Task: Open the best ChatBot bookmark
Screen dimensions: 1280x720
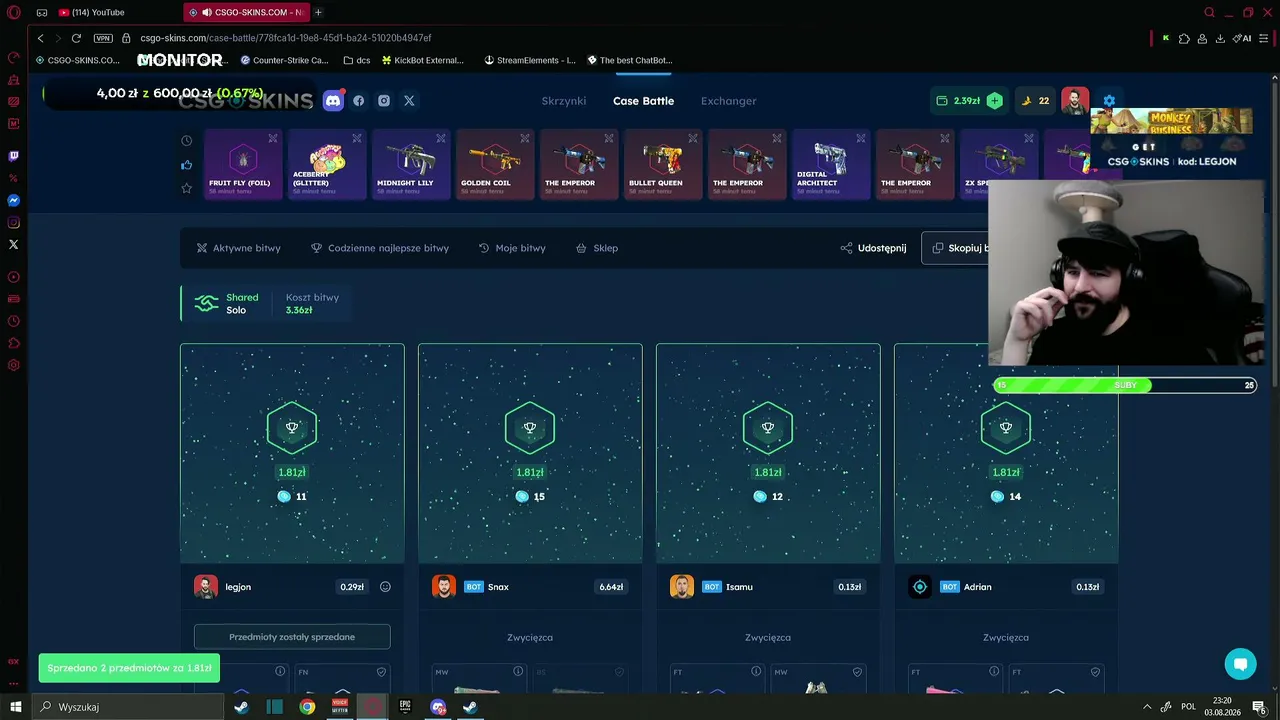Action: tap(630, 60)
